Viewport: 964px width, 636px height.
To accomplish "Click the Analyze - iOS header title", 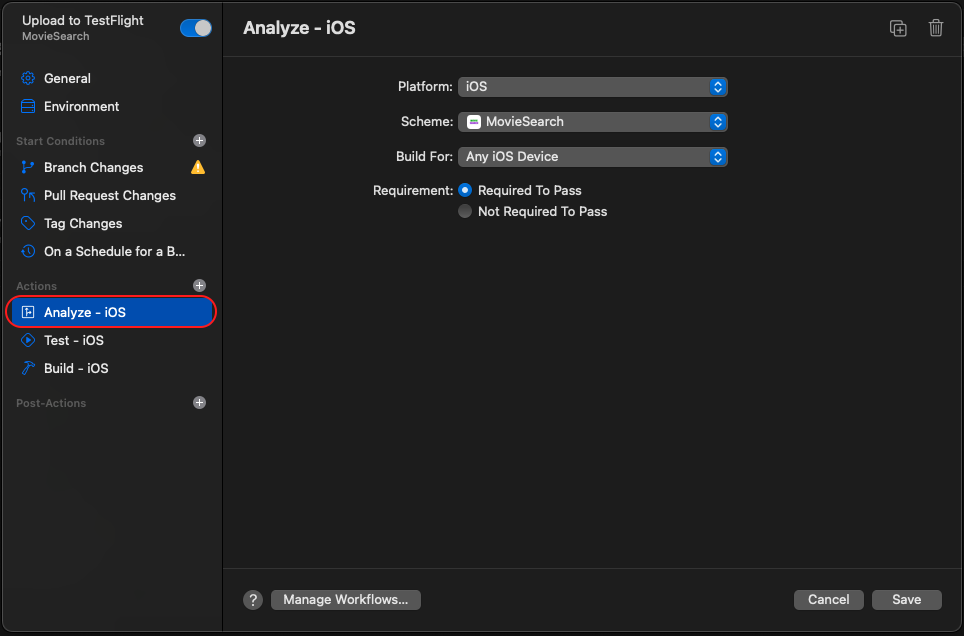I will coord(299,28).
